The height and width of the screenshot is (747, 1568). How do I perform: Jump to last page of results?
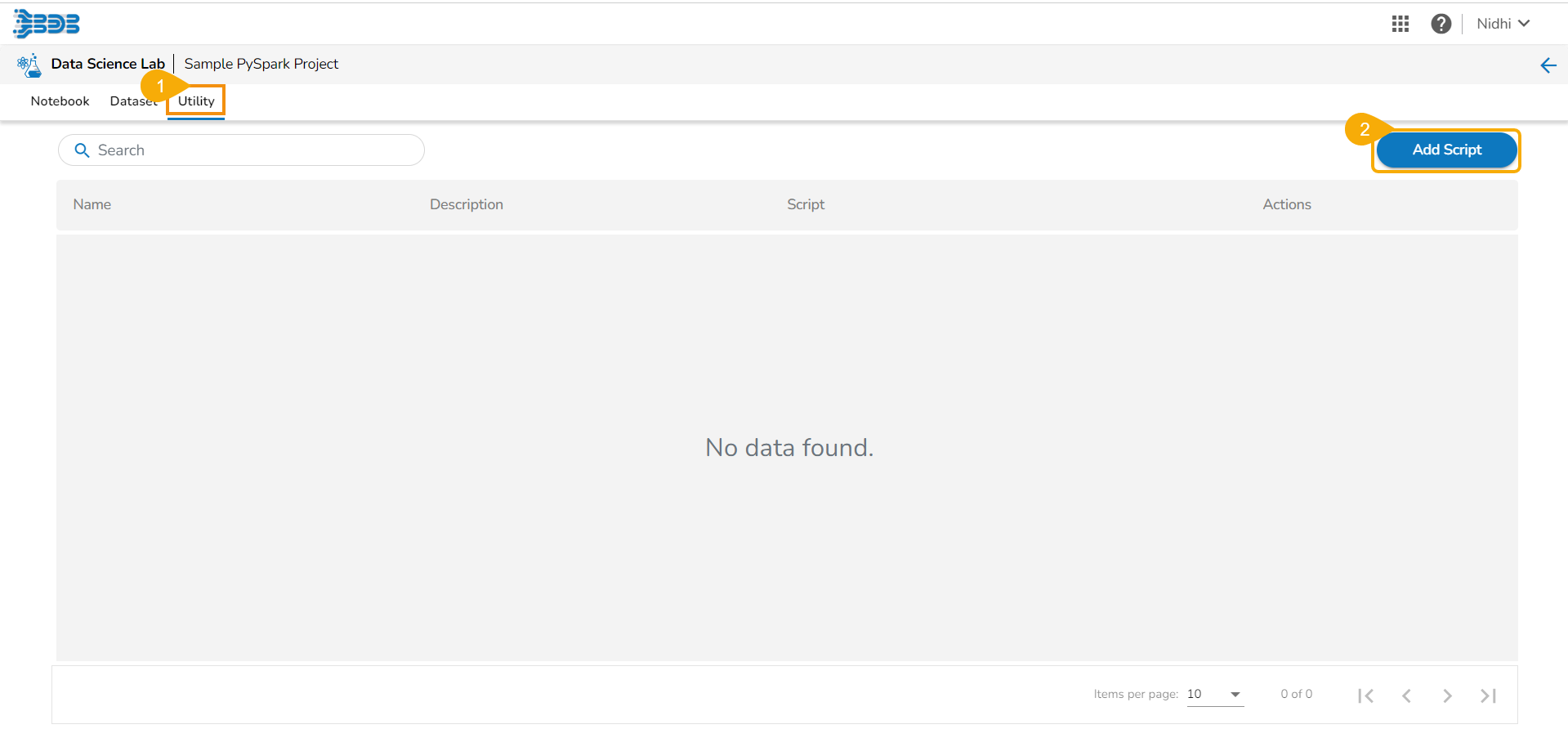[x=1488, y=696]
